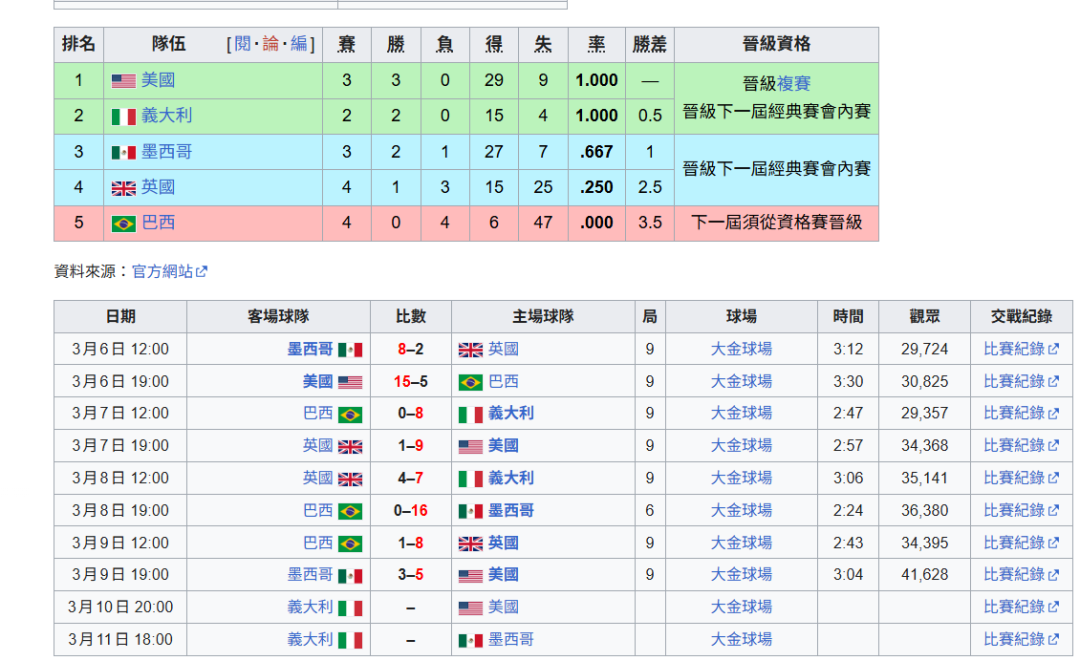Open 比賽紀錄 for the 3月9日 19:00 game

pos(1014,575)
